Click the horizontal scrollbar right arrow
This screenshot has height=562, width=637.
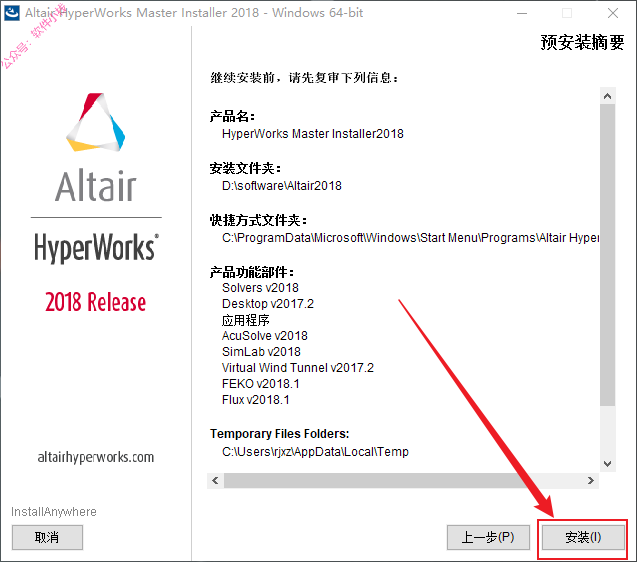pyautogui.click(x=591, y=480)
